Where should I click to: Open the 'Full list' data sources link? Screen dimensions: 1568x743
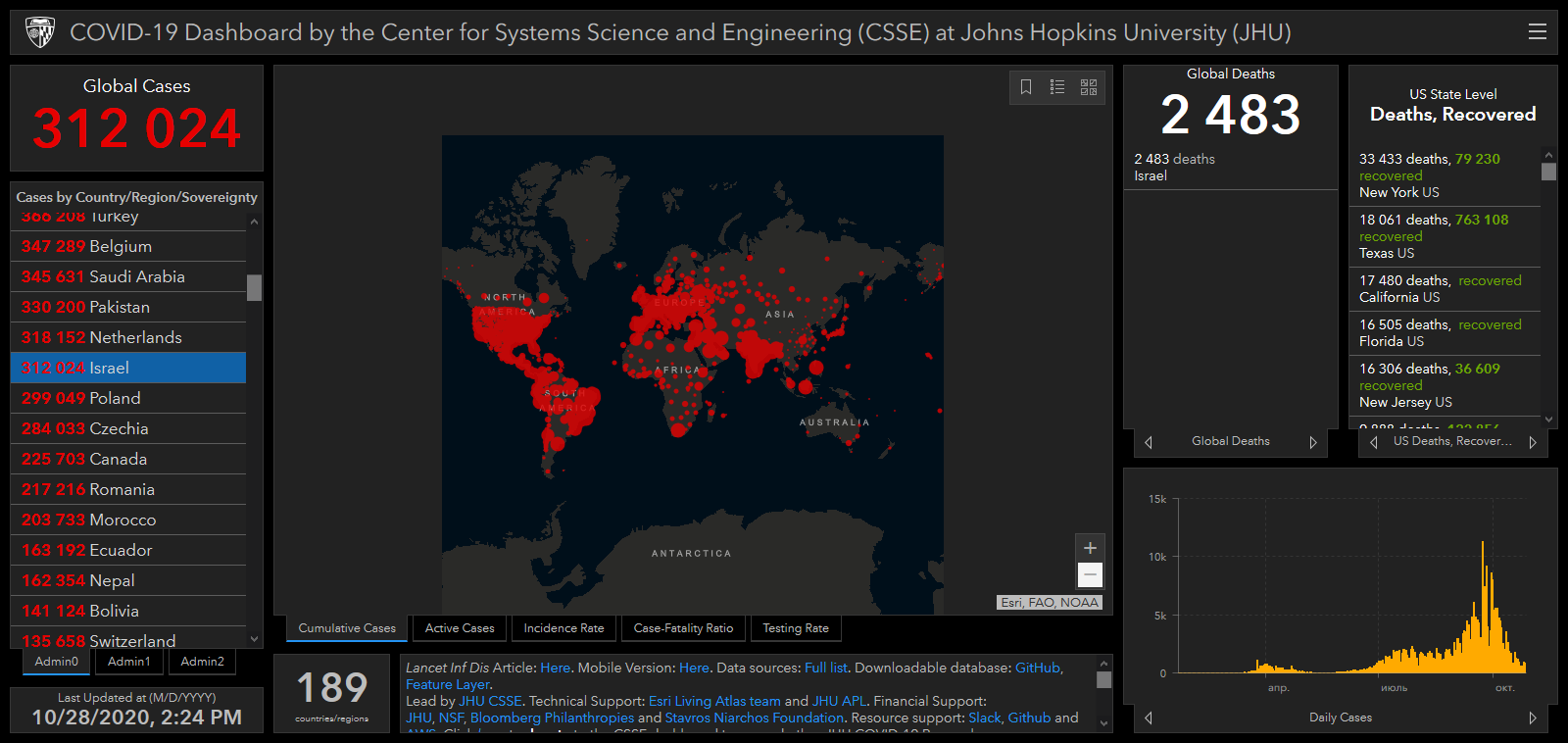[x=826, y=668]
